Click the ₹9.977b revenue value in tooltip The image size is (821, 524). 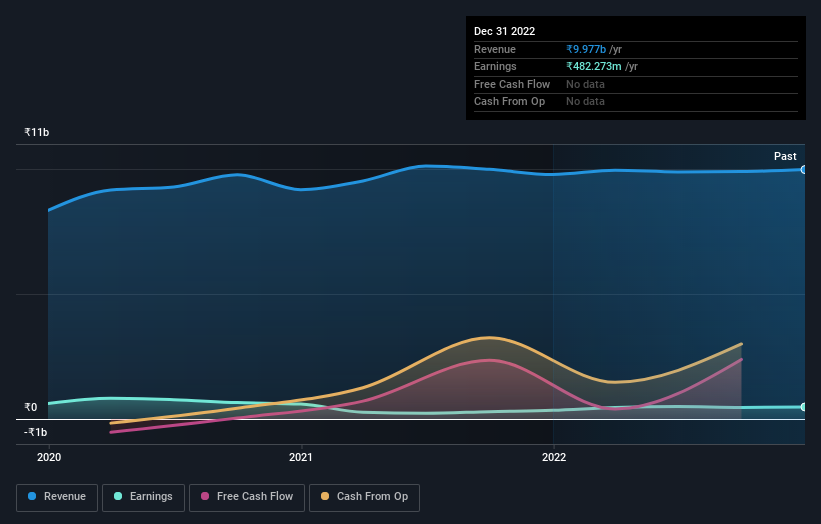pyautogui.click(x=586, y=49)
